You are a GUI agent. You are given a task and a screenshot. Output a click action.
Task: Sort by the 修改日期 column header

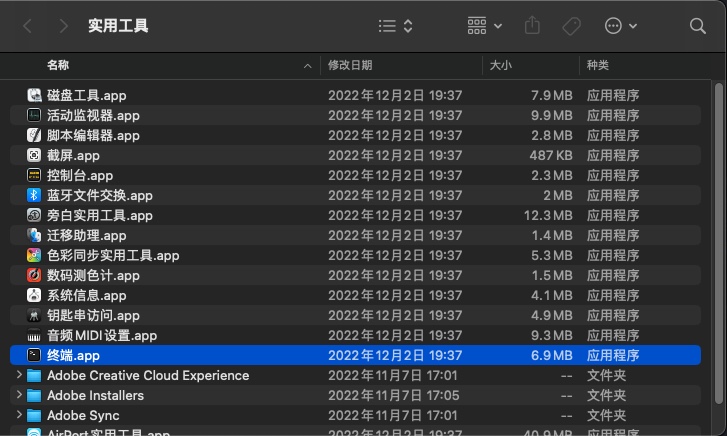pos(350,65)
